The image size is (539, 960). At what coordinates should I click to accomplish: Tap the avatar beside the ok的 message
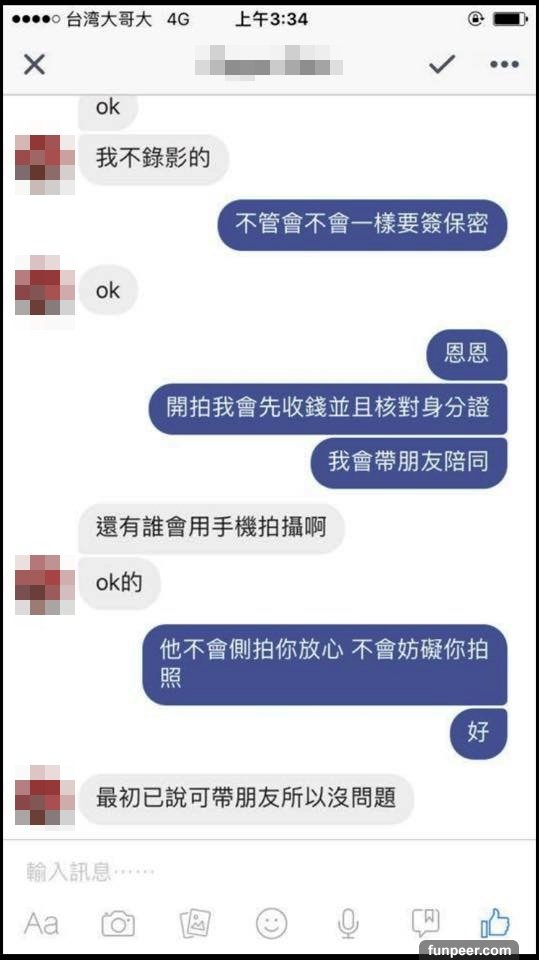coord(45,584)
